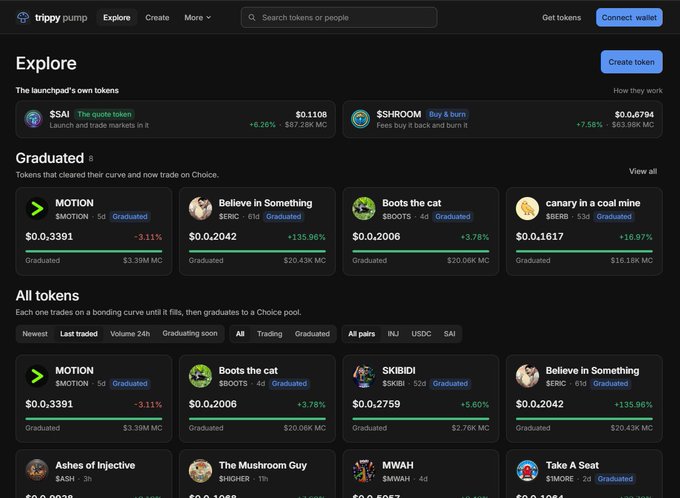Filter tokens by INJ pair
The height and width of the screenshot is (498, 680).
[393, 334]
